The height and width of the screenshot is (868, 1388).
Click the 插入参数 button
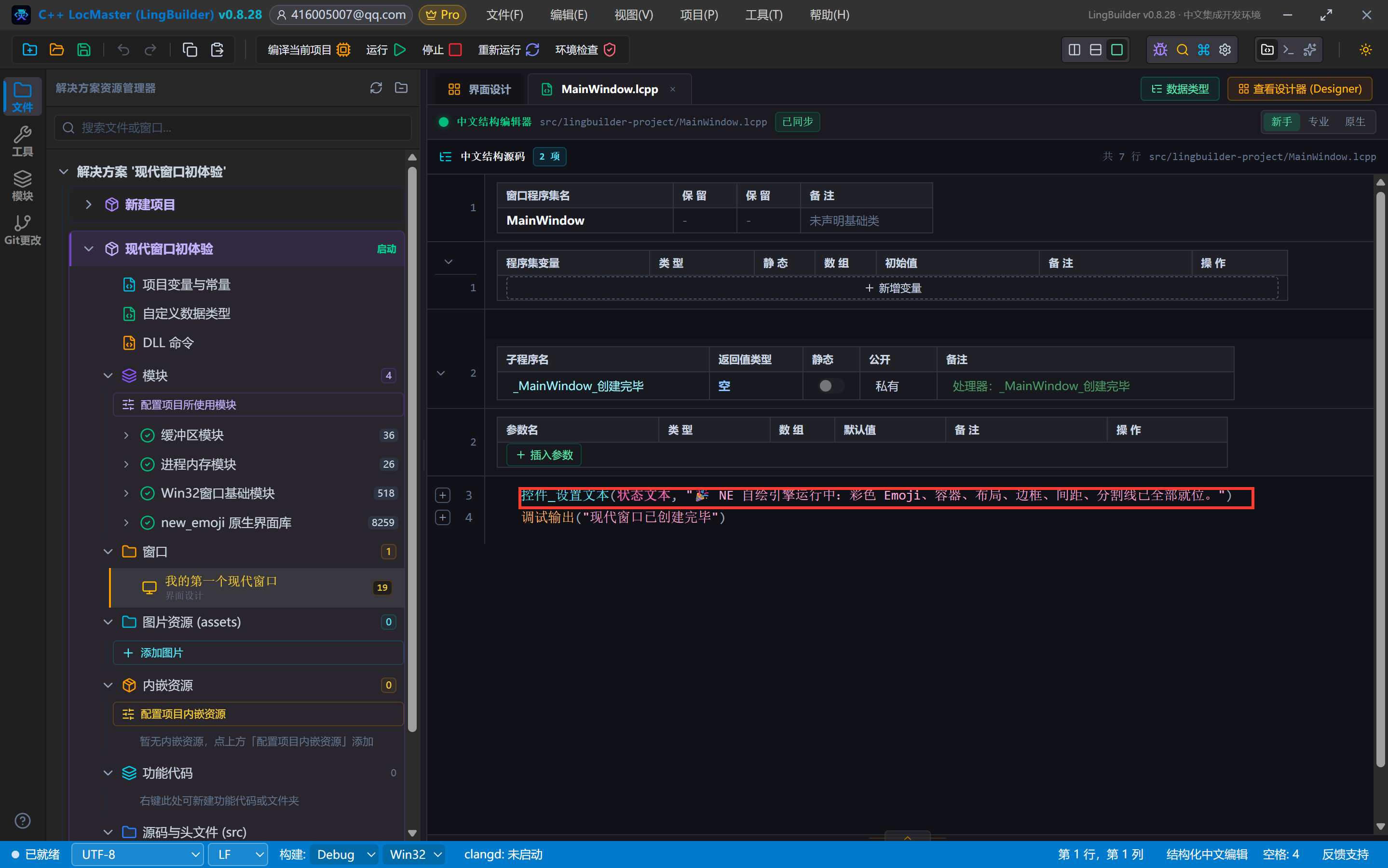tap(544, 455)
